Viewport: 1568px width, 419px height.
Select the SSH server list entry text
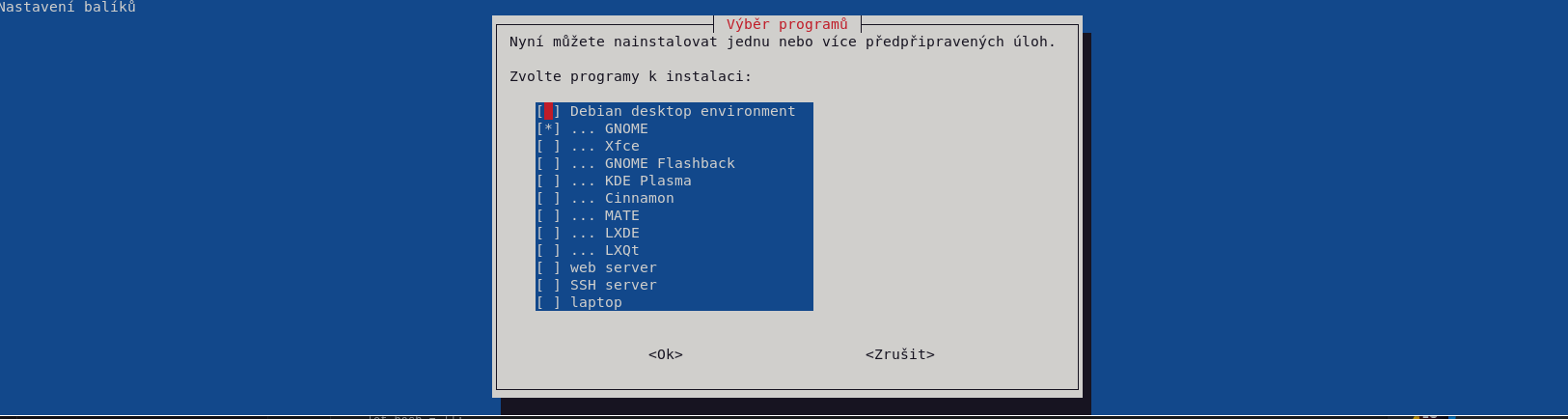click(613, 285)
